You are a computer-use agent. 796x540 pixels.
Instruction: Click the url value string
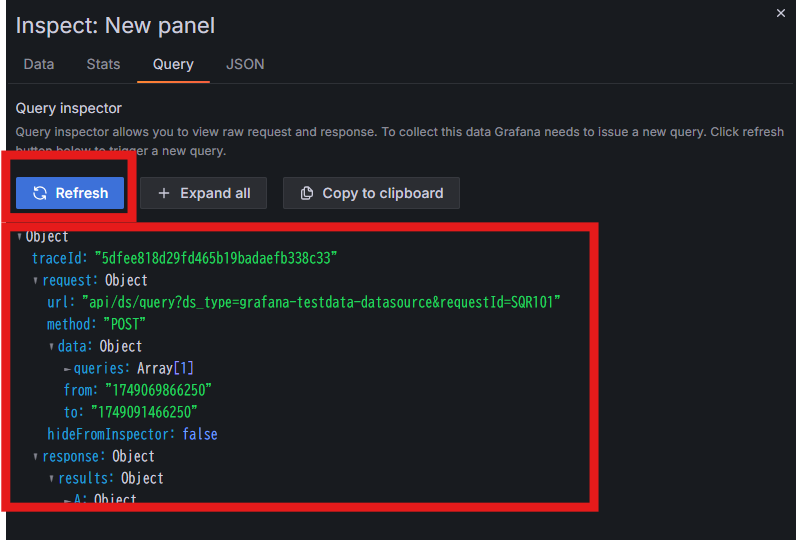coord(321,302)
